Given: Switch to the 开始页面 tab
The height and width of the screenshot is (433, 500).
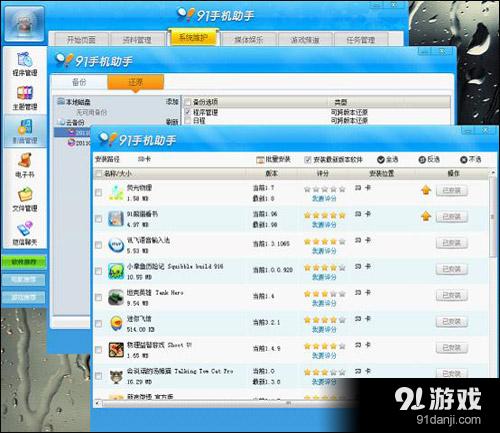Looking at the screenshot, I should (x=81, y=40).
